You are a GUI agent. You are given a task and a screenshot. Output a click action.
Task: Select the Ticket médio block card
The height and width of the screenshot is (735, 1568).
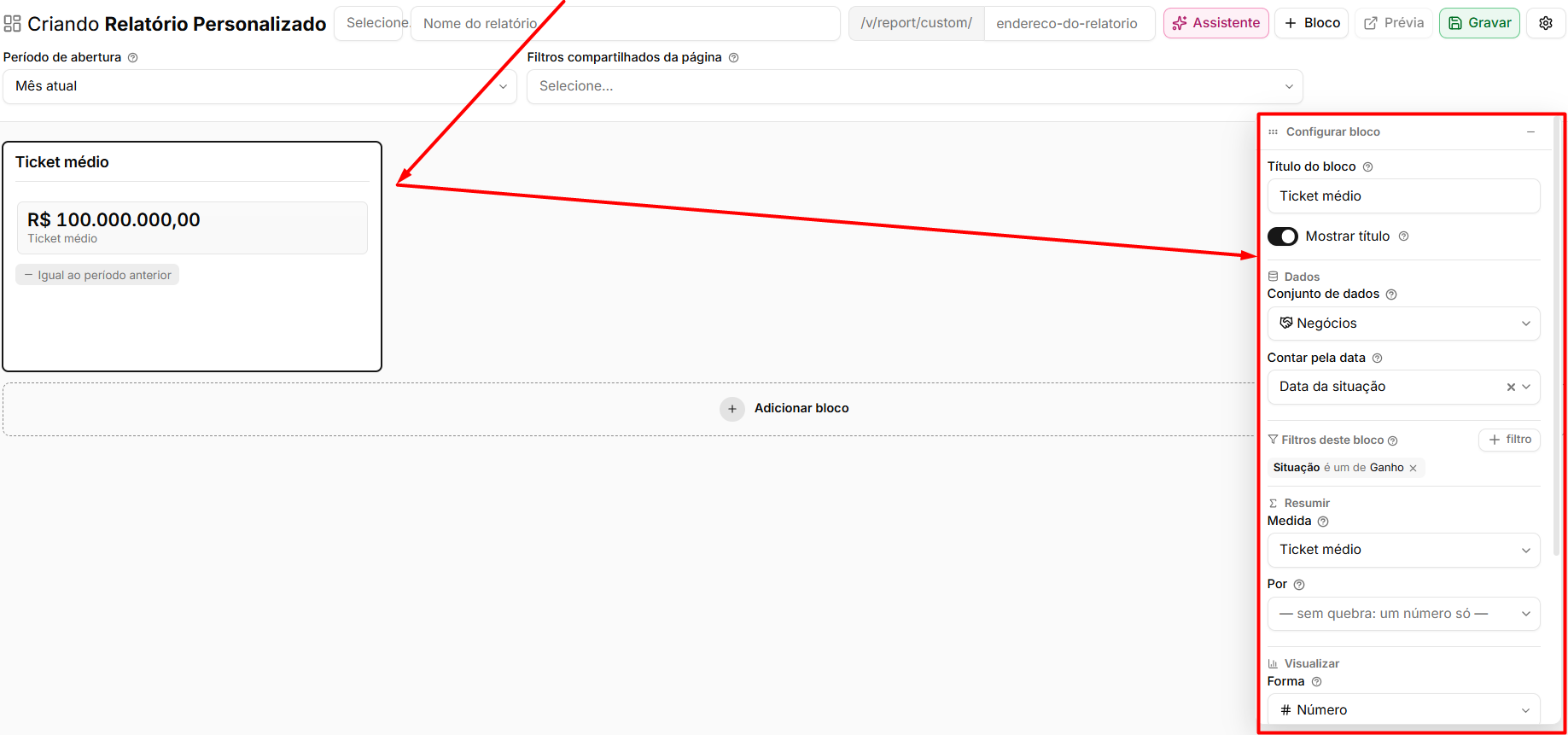coord(192,256)
